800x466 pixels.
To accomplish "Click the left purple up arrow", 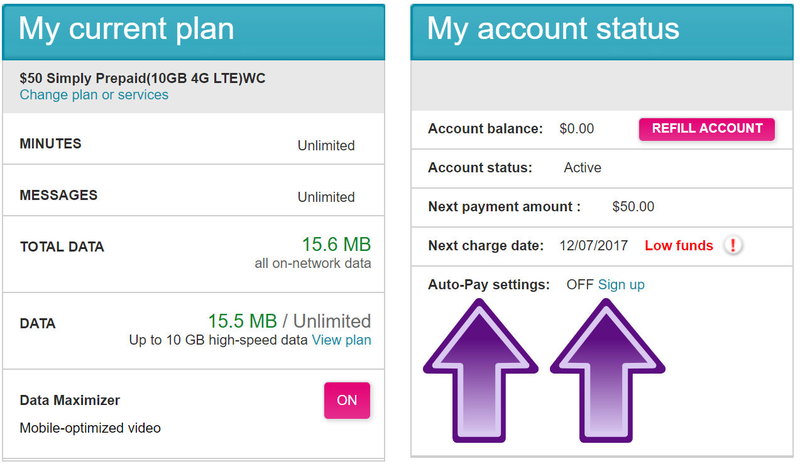I will point(480,371).
